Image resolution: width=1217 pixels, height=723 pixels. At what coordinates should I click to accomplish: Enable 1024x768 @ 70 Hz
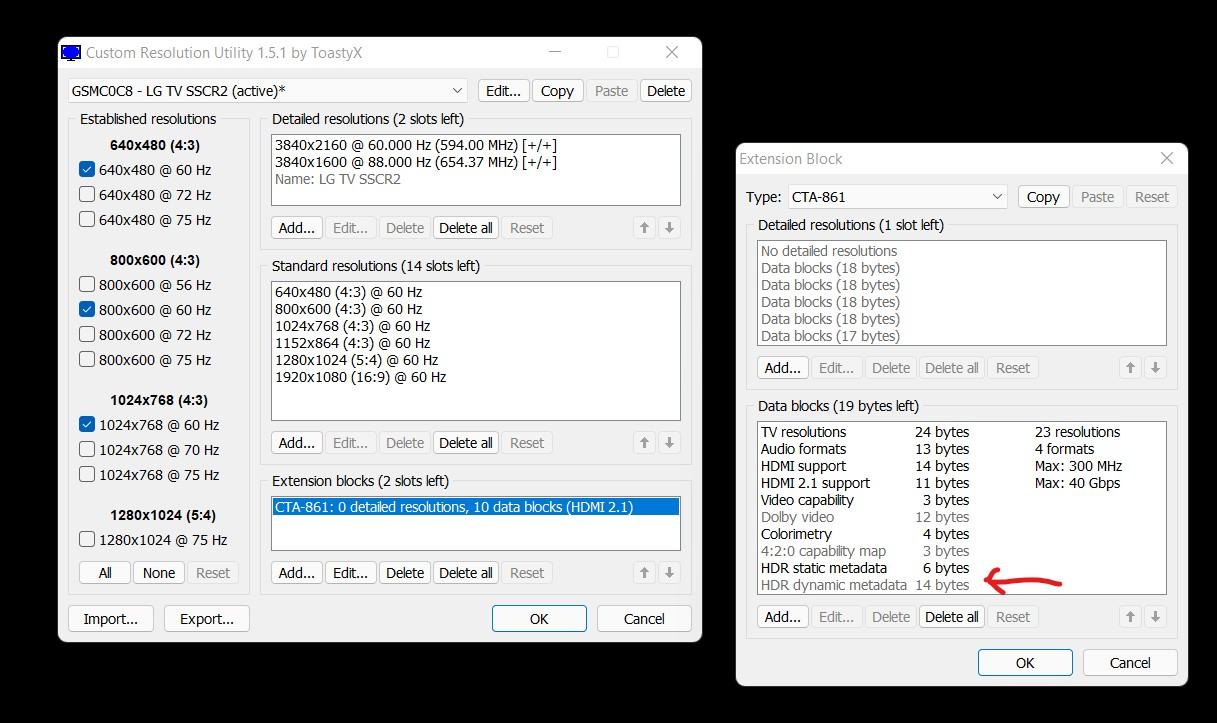pyautogui.click(x=86, y=450)
